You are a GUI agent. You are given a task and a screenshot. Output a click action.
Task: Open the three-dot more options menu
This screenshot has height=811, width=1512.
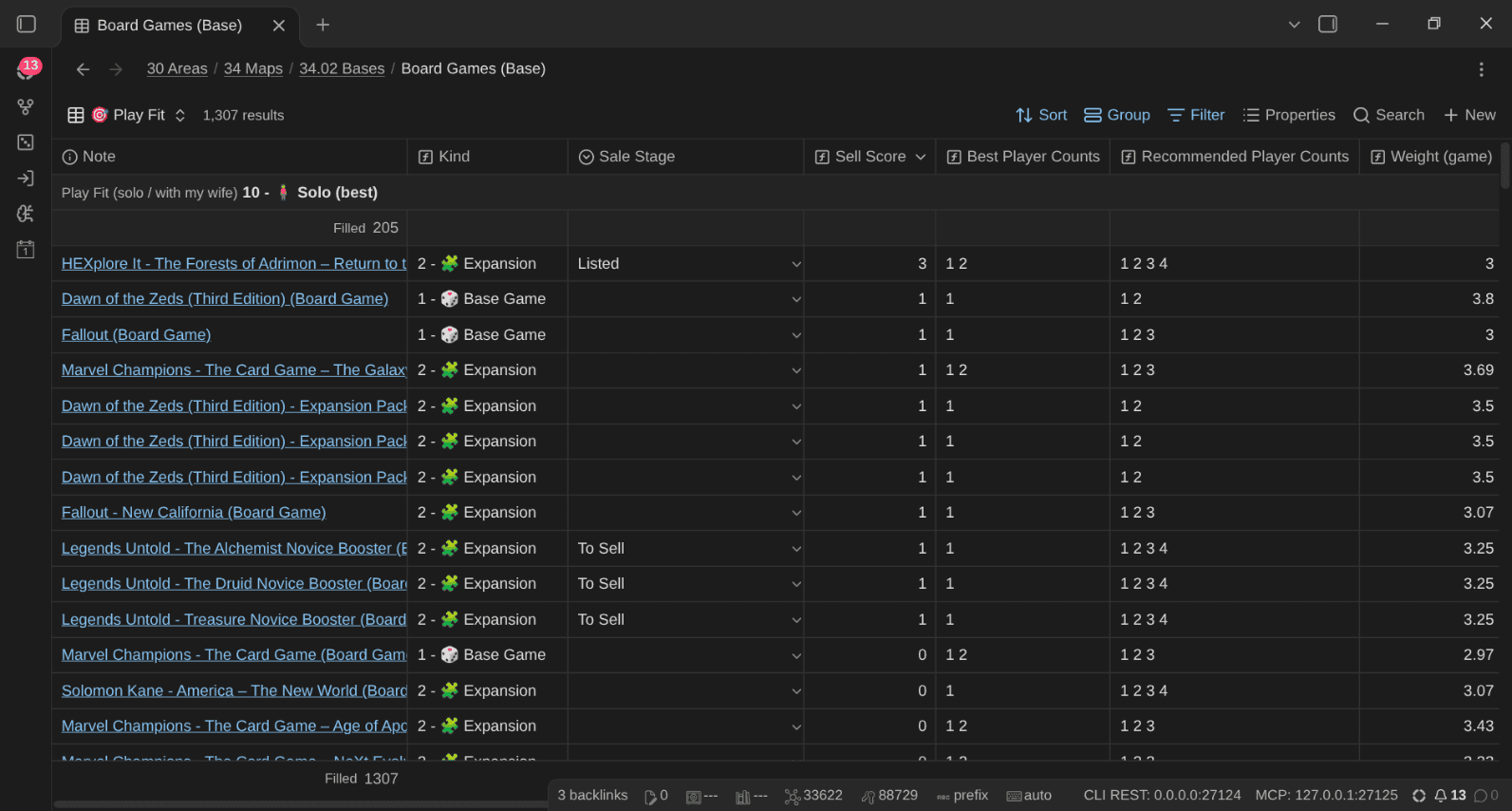coord(1481,69)
